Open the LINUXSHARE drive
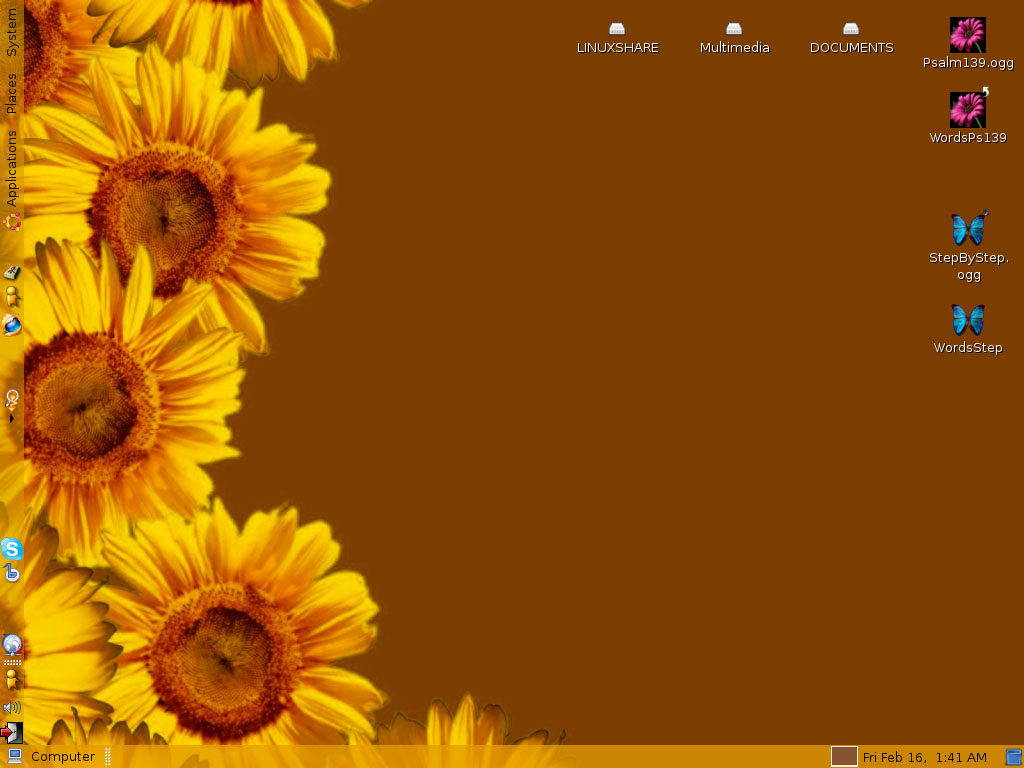1024x768 pixels. [617, 30]
